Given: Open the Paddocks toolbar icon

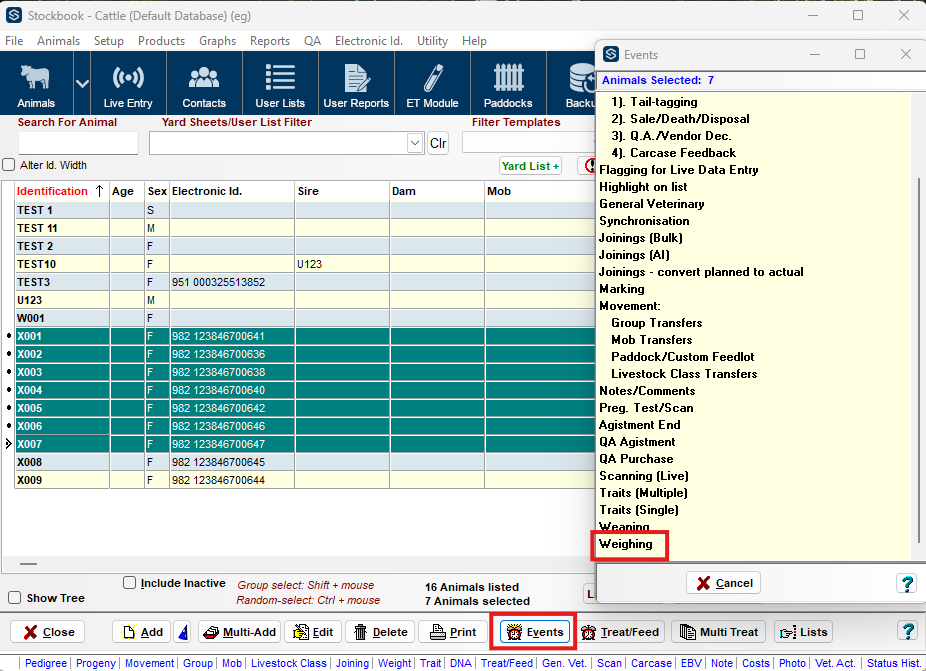Looking at the screenshot, I should coord(511,85).
